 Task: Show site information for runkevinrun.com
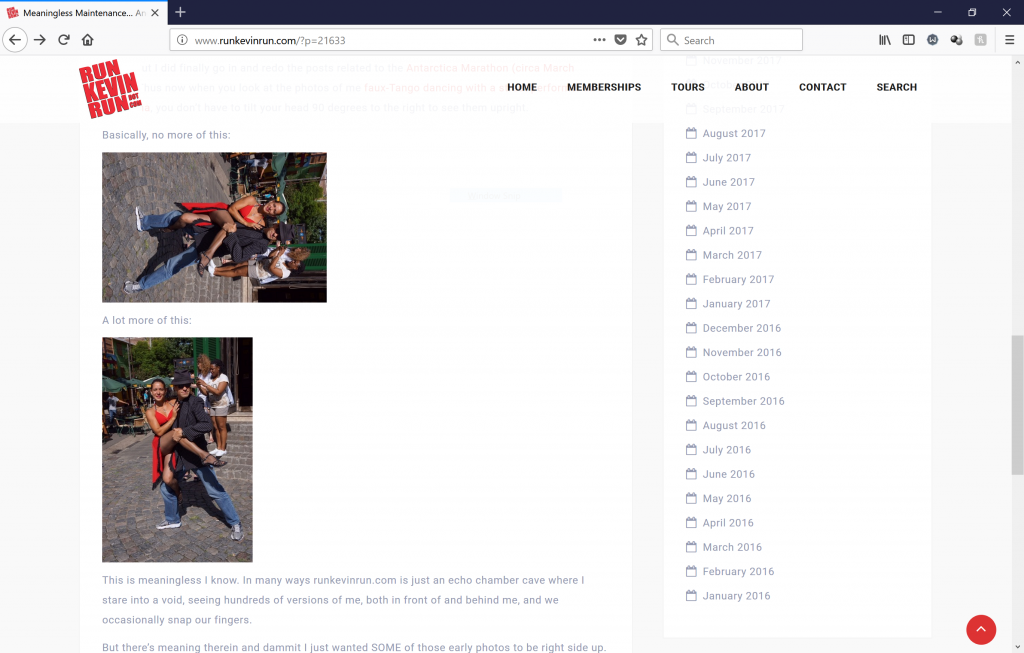(x=182, y=40)
